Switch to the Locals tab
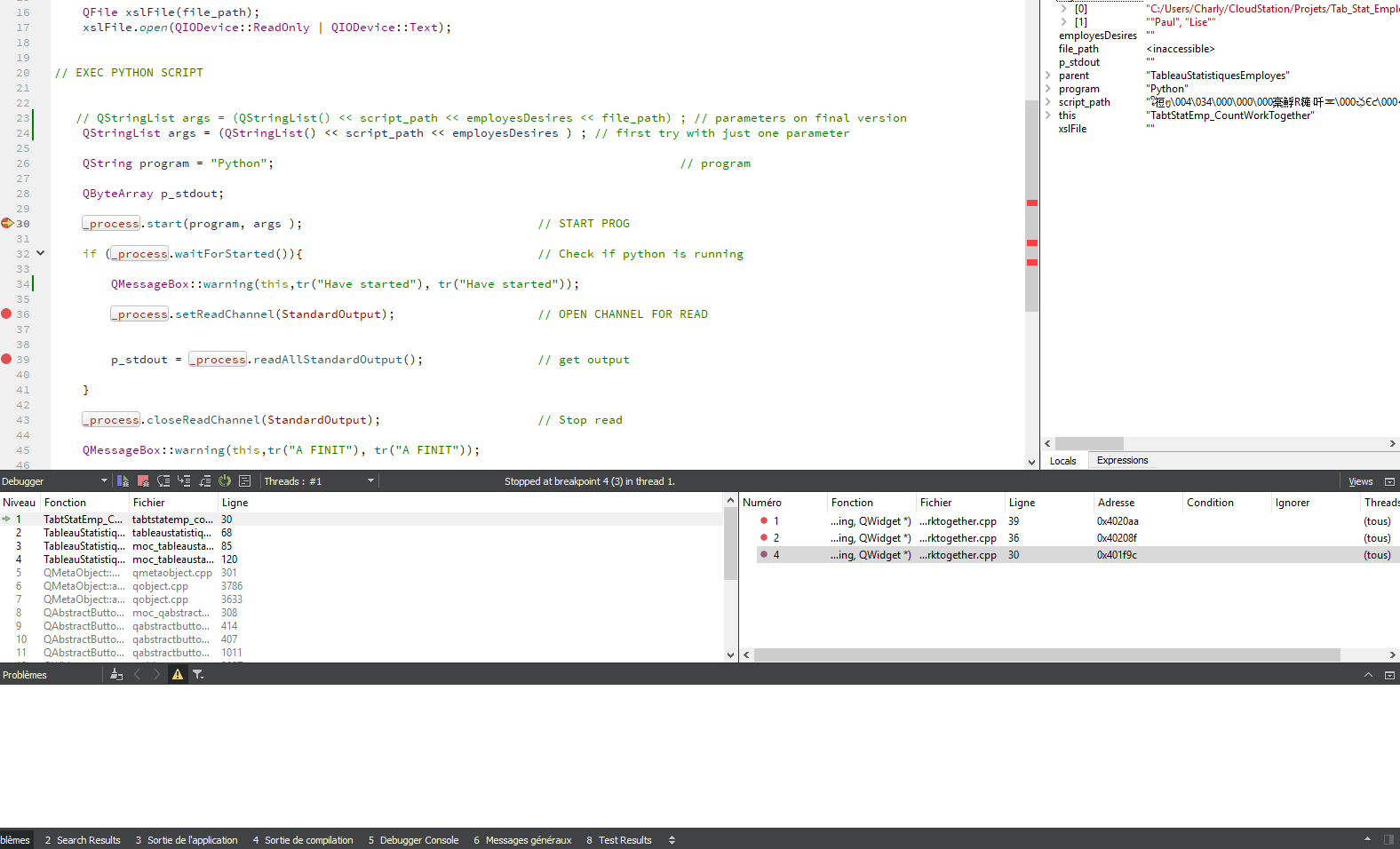The height and width of the screenshot is (849, 1400). coord(1063,461)
